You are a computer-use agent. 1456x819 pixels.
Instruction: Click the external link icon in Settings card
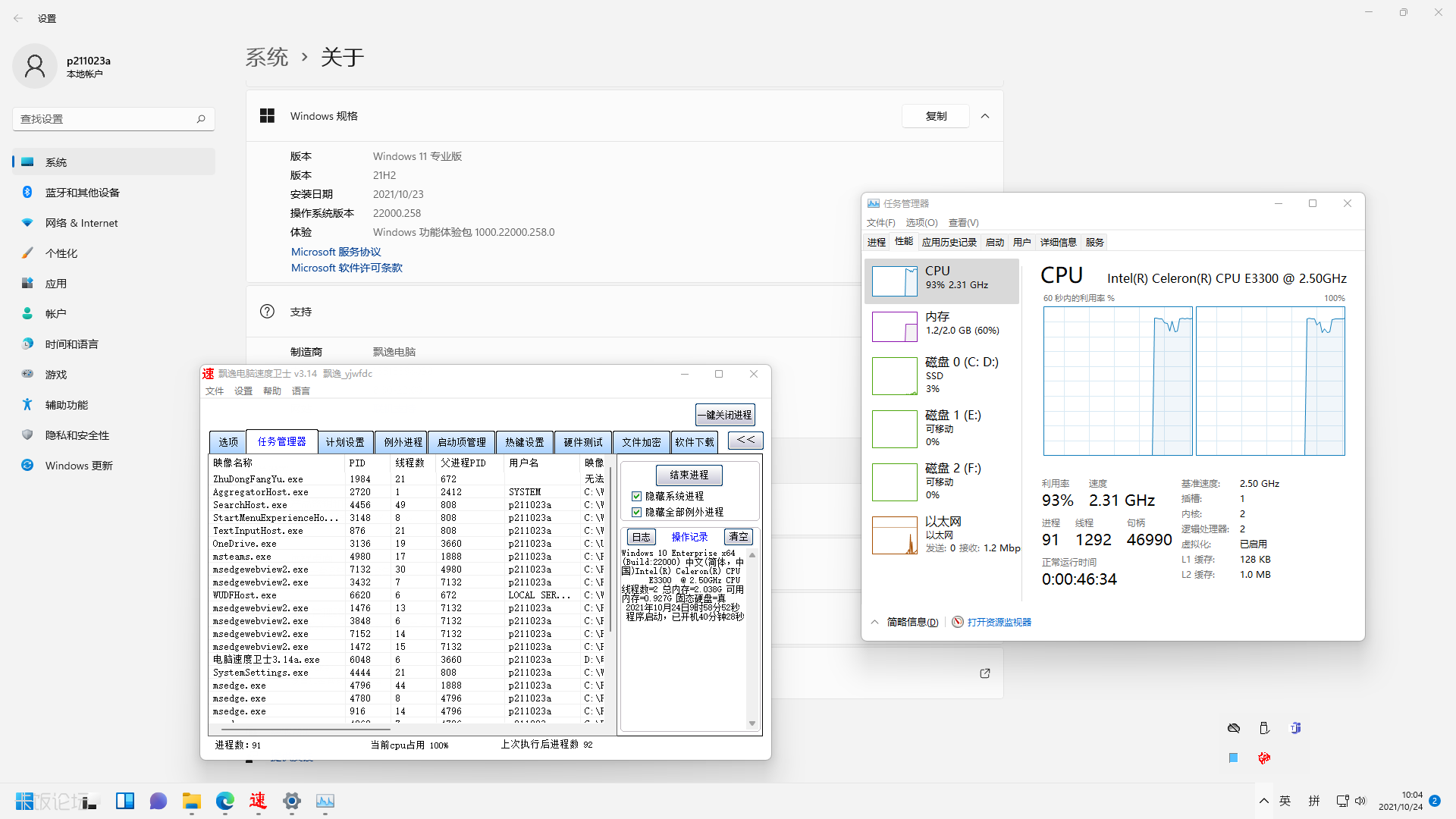click(985, 673)
